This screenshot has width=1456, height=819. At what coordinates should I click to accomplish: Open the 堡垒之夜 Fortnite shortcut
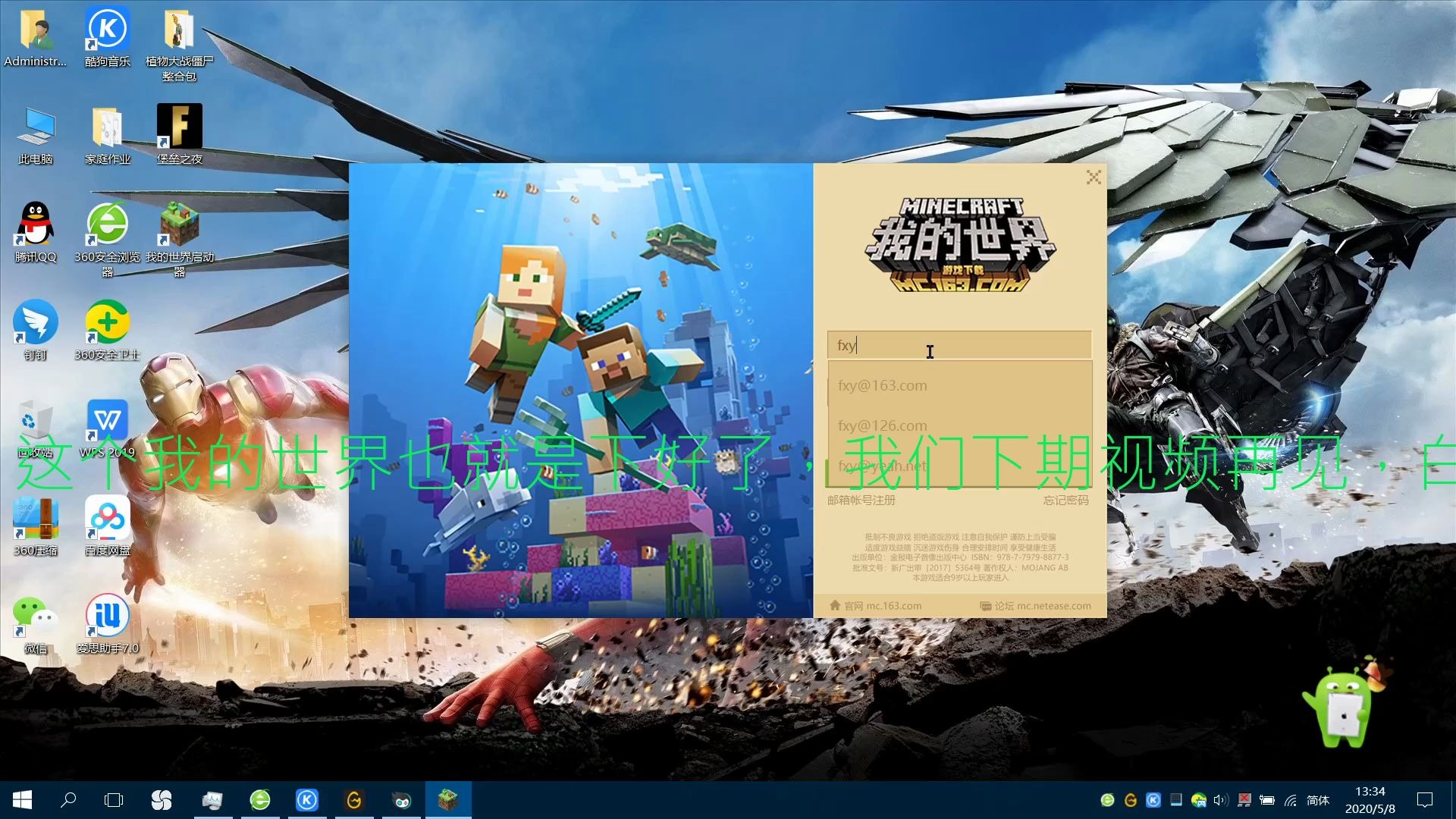click(180, 135)
